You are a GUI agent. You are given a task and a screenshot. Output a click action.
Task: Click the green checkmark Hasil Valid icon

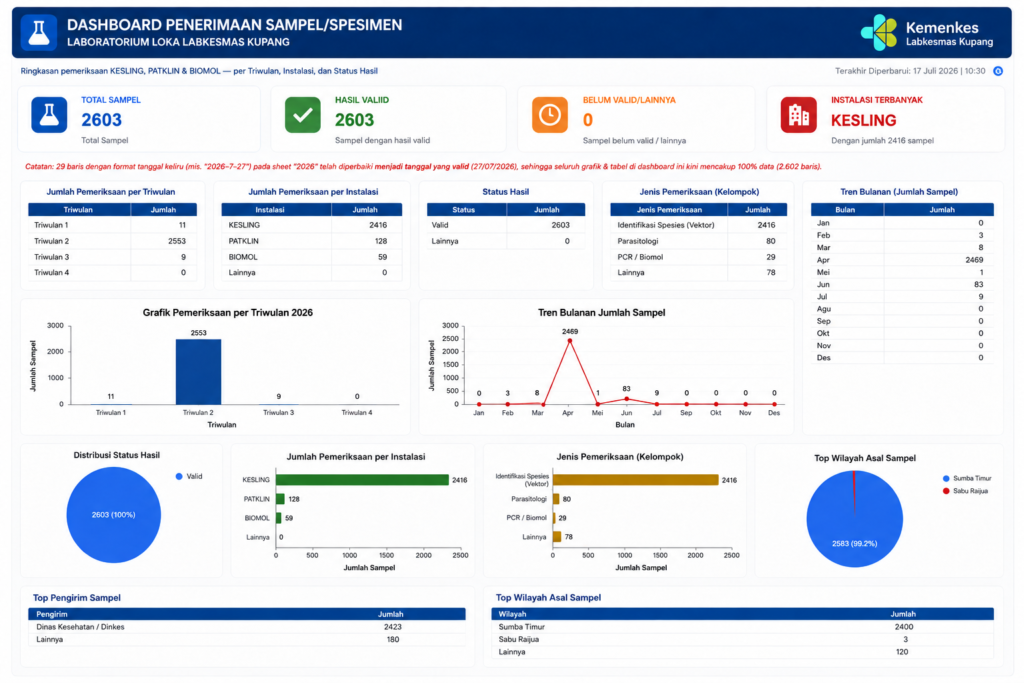302,115
